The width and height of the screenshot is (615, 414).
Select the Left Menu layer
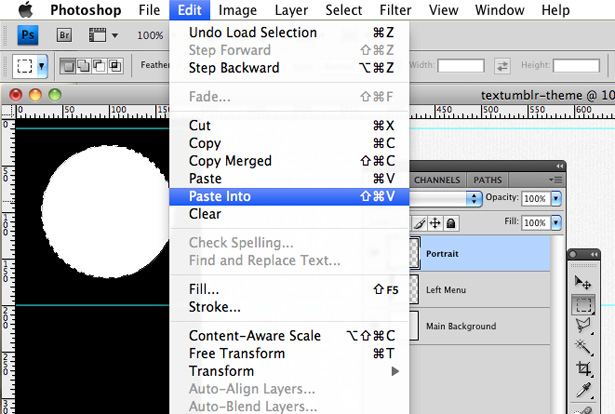coord(480,290)
